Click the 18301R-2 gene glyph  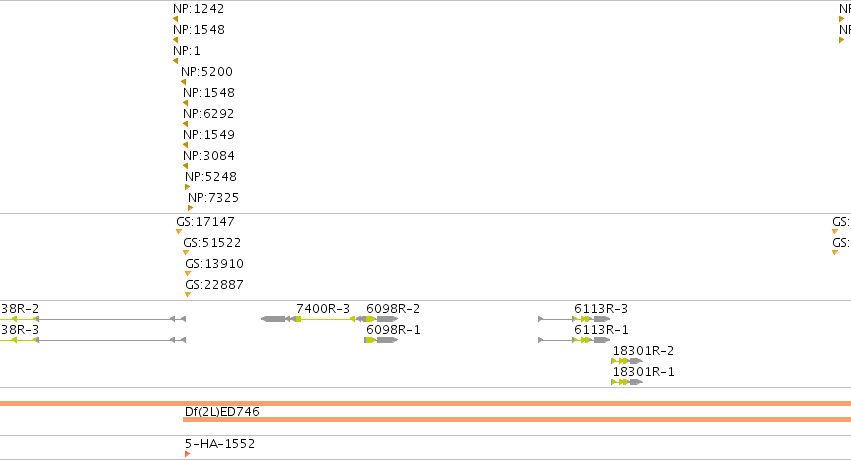pyautogui.click(x=627, y=361)
